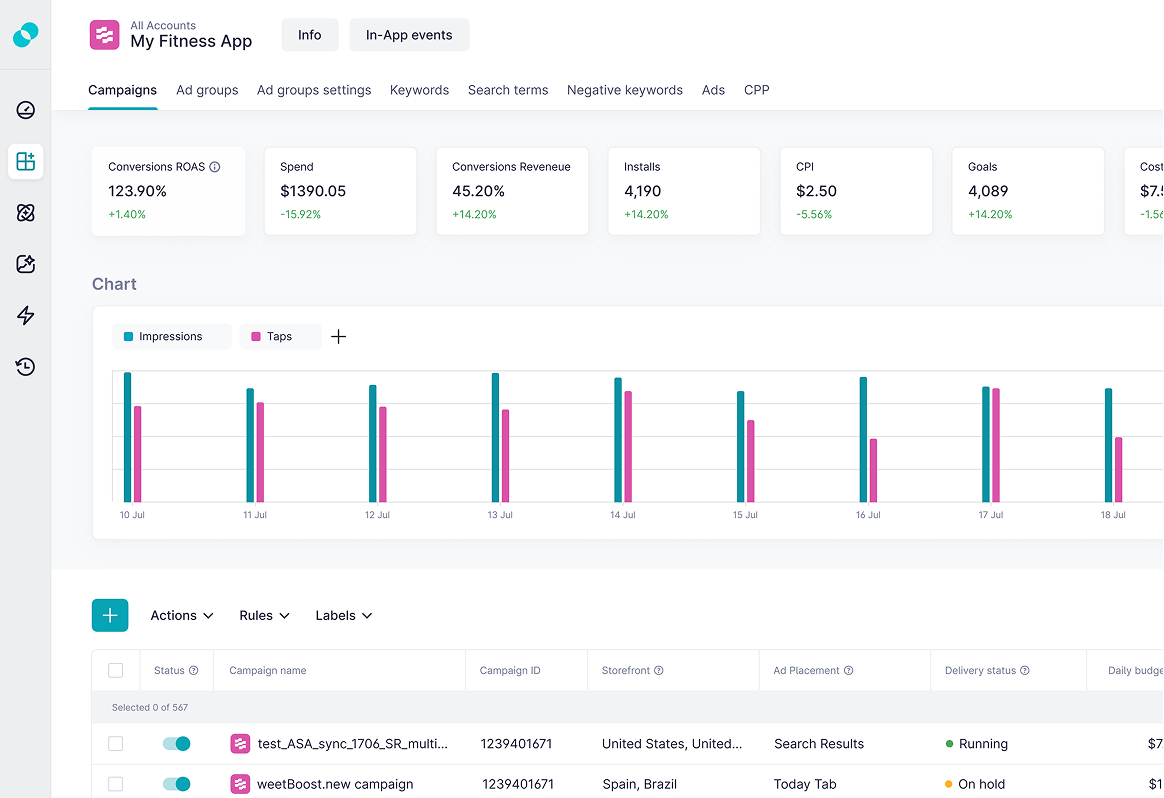Check the select-all campaigns header checkbox
Image resolution: width=1164 pixels, height=798 pixels.
(115, 671)
